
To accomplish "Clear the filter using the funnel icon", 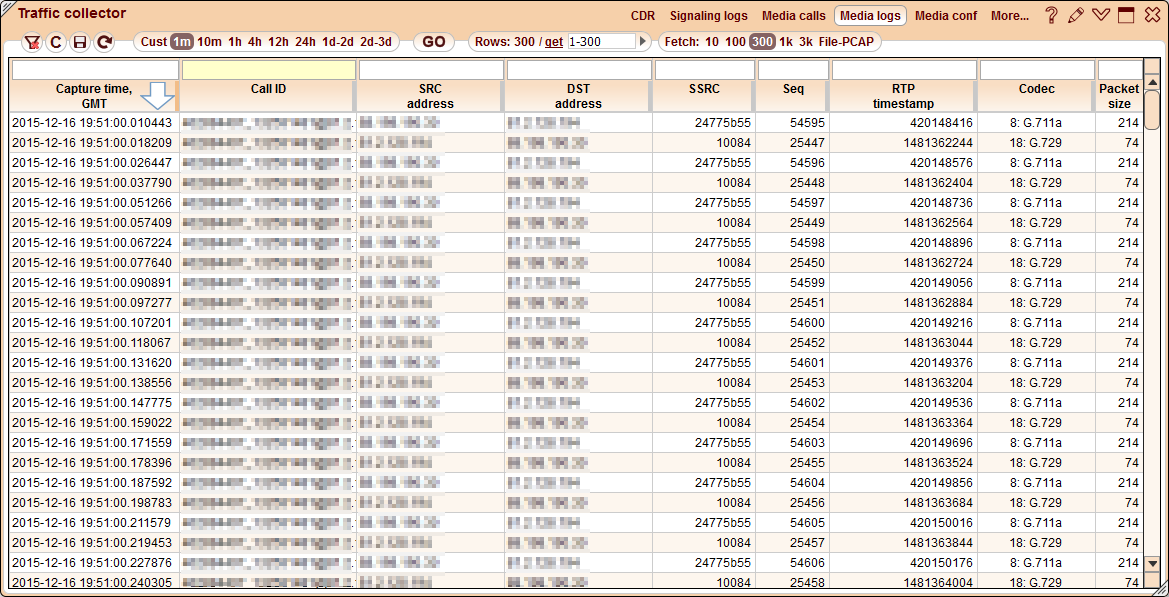I will pyautogui.click(x=33, y=42).
